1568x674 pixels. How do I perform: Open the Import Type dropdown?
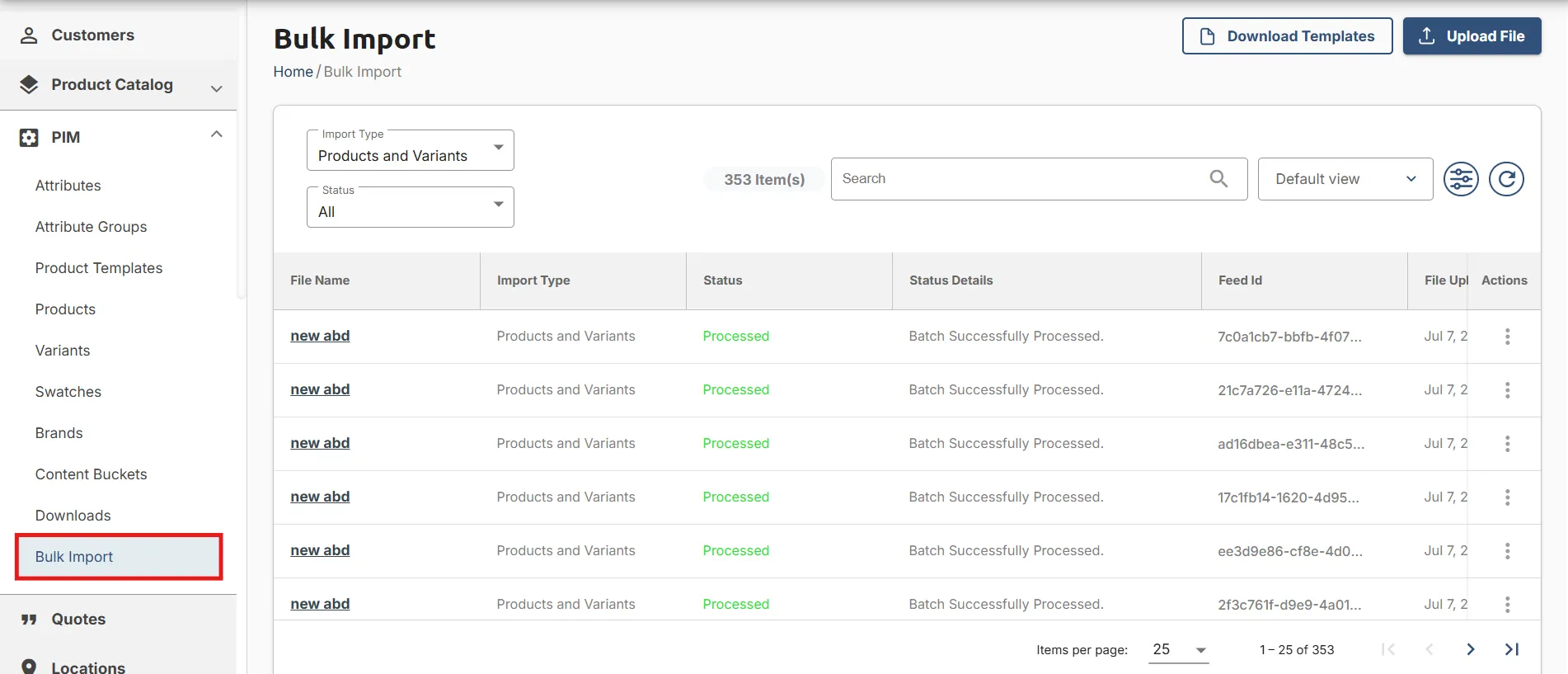[411, 150]
